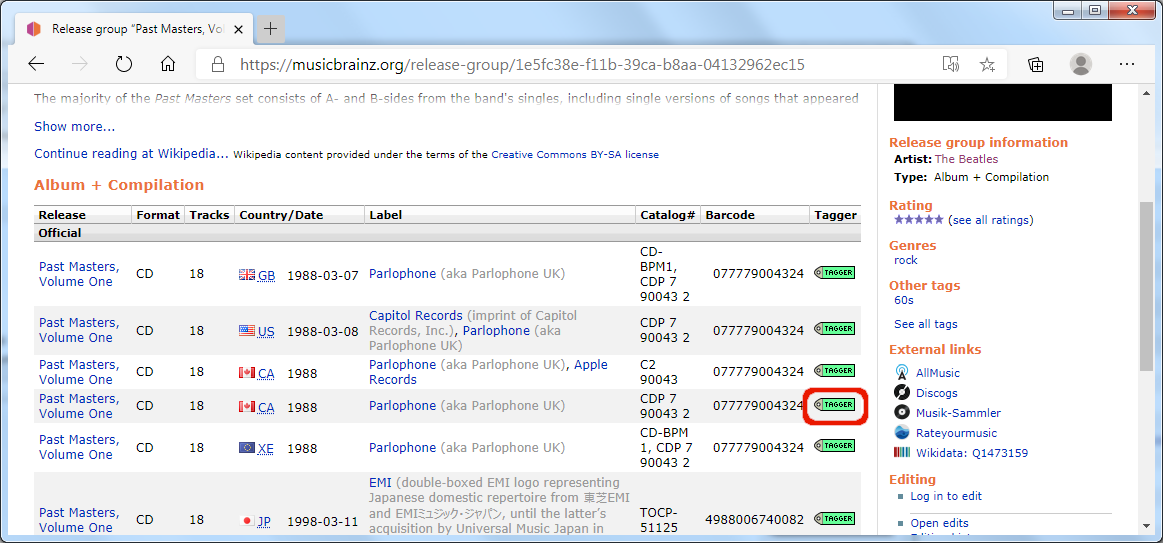
Task: Go to browser Home icon
Action: pyautogui.click(x=168, y=64)
